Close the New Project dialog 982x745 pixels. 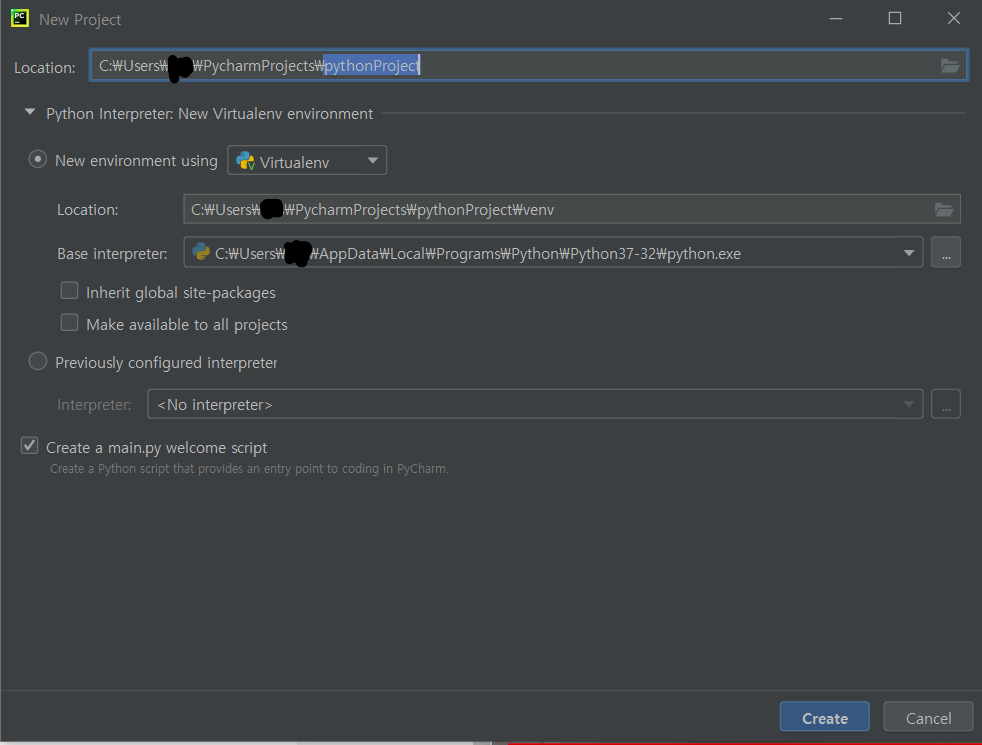tap(954, 19)
